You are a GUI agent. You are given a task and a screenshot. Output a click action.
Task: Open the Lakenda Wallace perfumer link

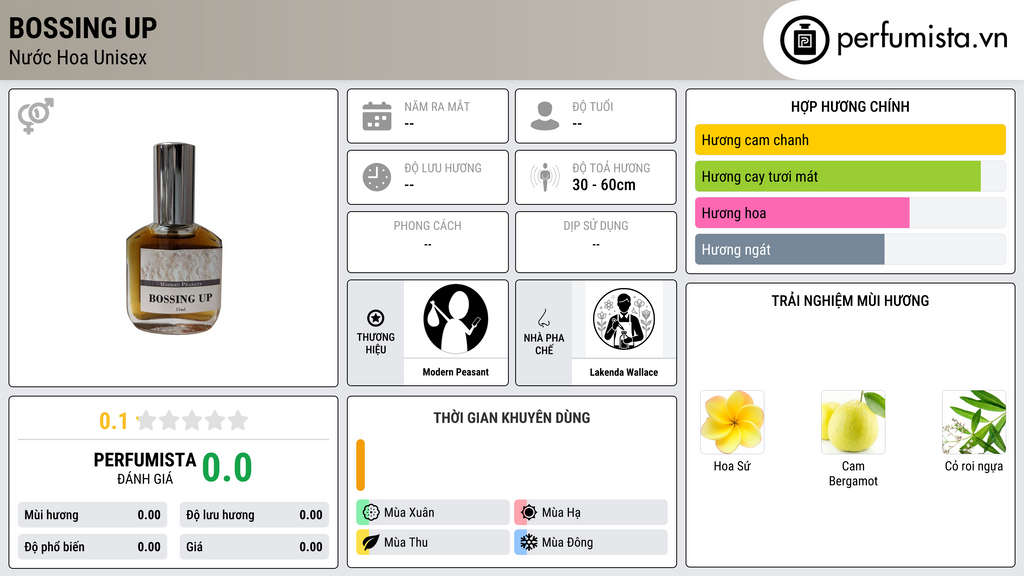click(x=624, y=372)
